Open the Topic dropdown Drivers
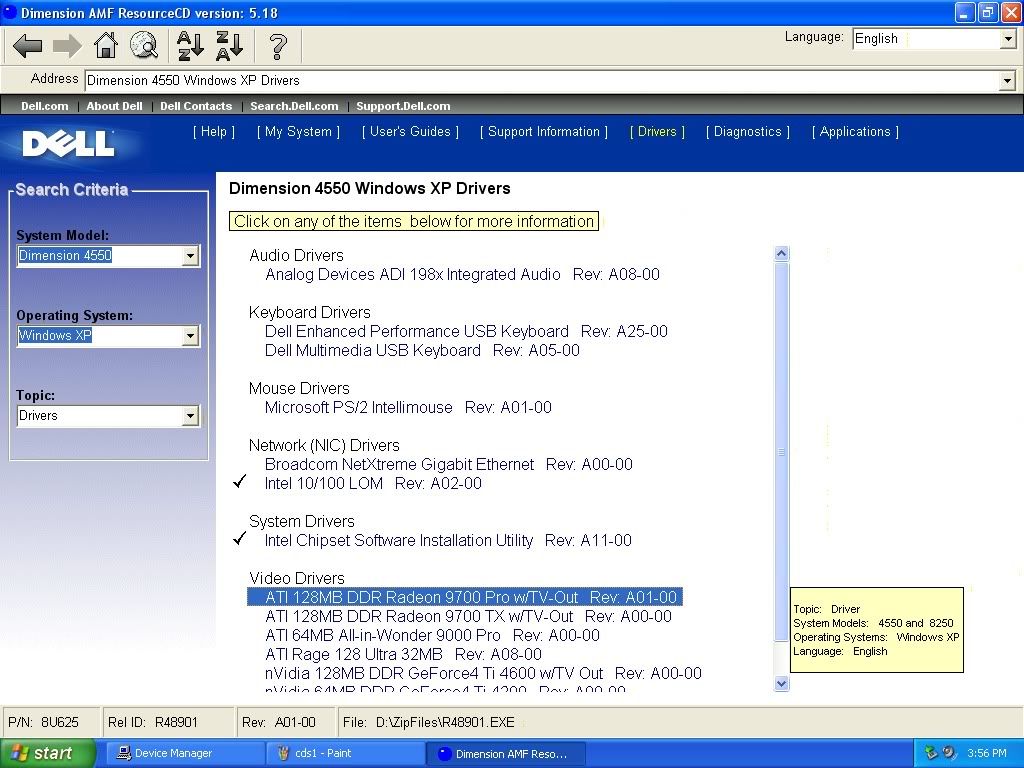Image resolution: width=1024 pixels, height=768 pixels. (x=190, y=416)
